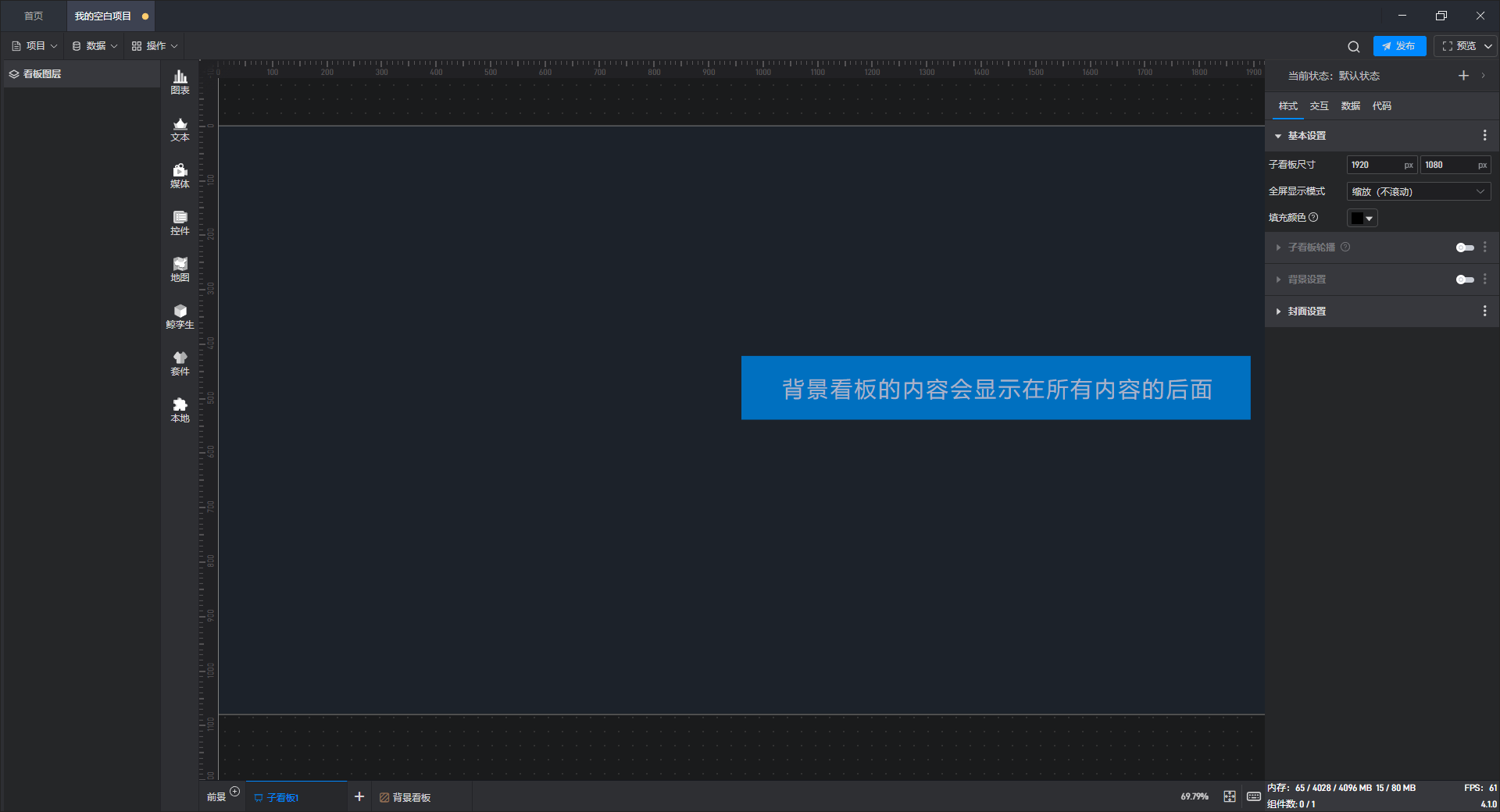Open the 文本 text components icon
The image size is (1500, 812).
point(180,129)
